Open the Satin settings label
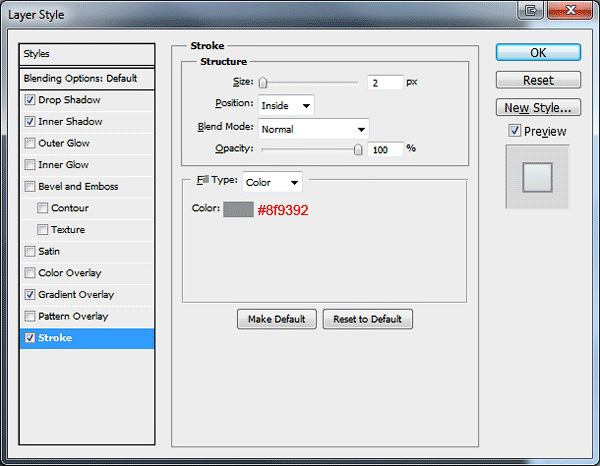600x466 pixels. pyautogui.click(x=49, y=251)
